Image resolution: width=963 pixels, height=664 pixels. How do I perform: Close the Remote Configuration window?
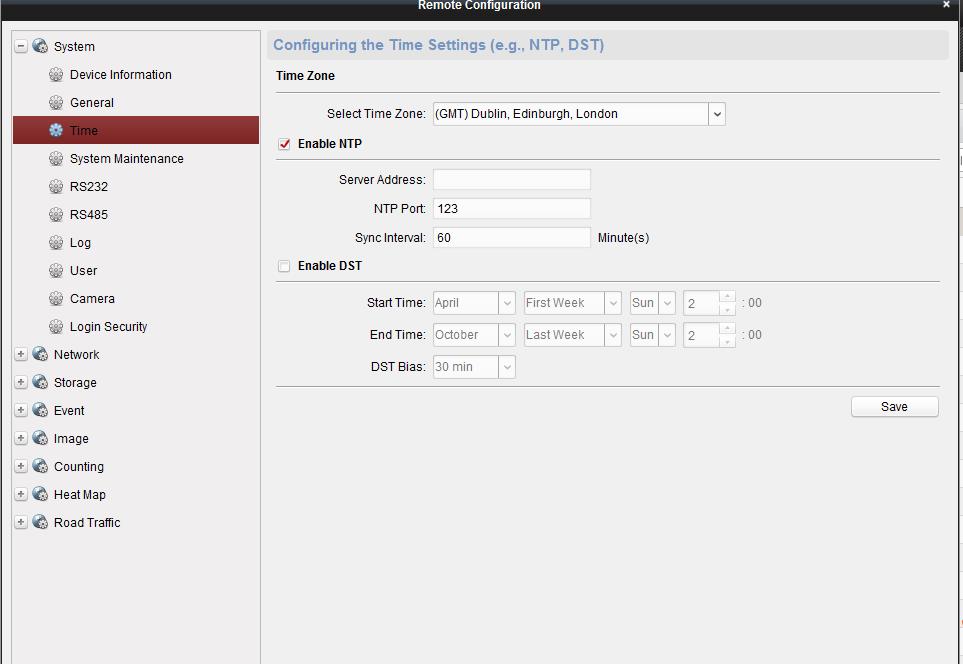click(x=946, y=5)
